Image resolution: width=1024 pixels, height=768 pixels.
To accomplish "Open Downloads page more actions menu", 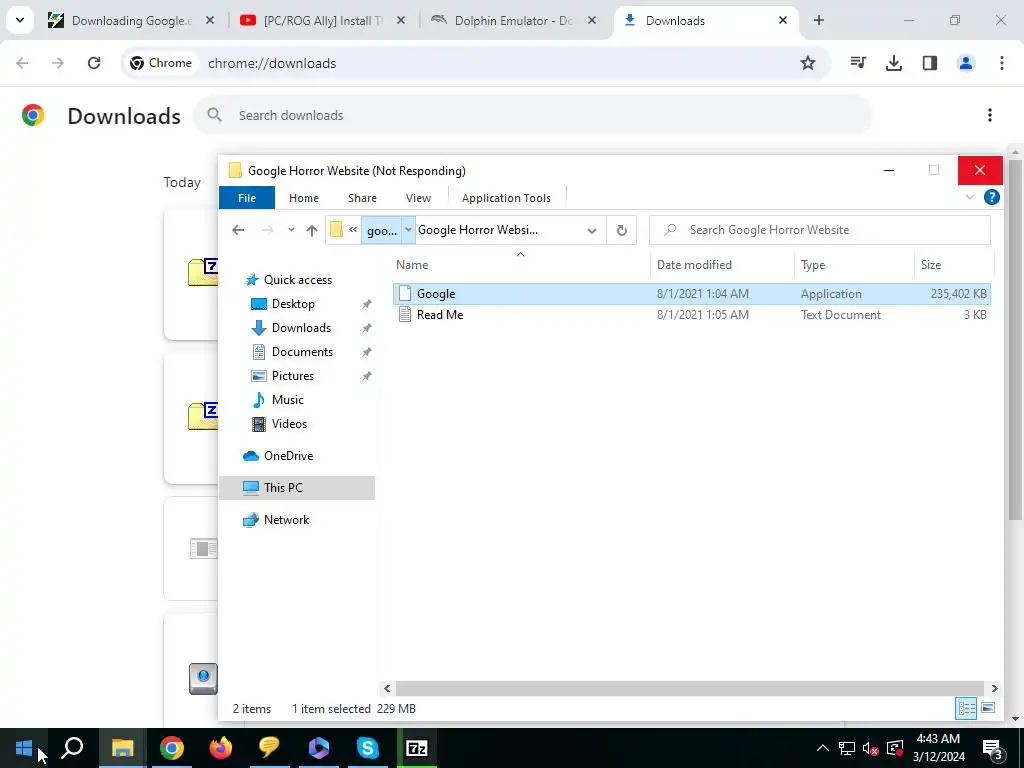I will point(990,116).
